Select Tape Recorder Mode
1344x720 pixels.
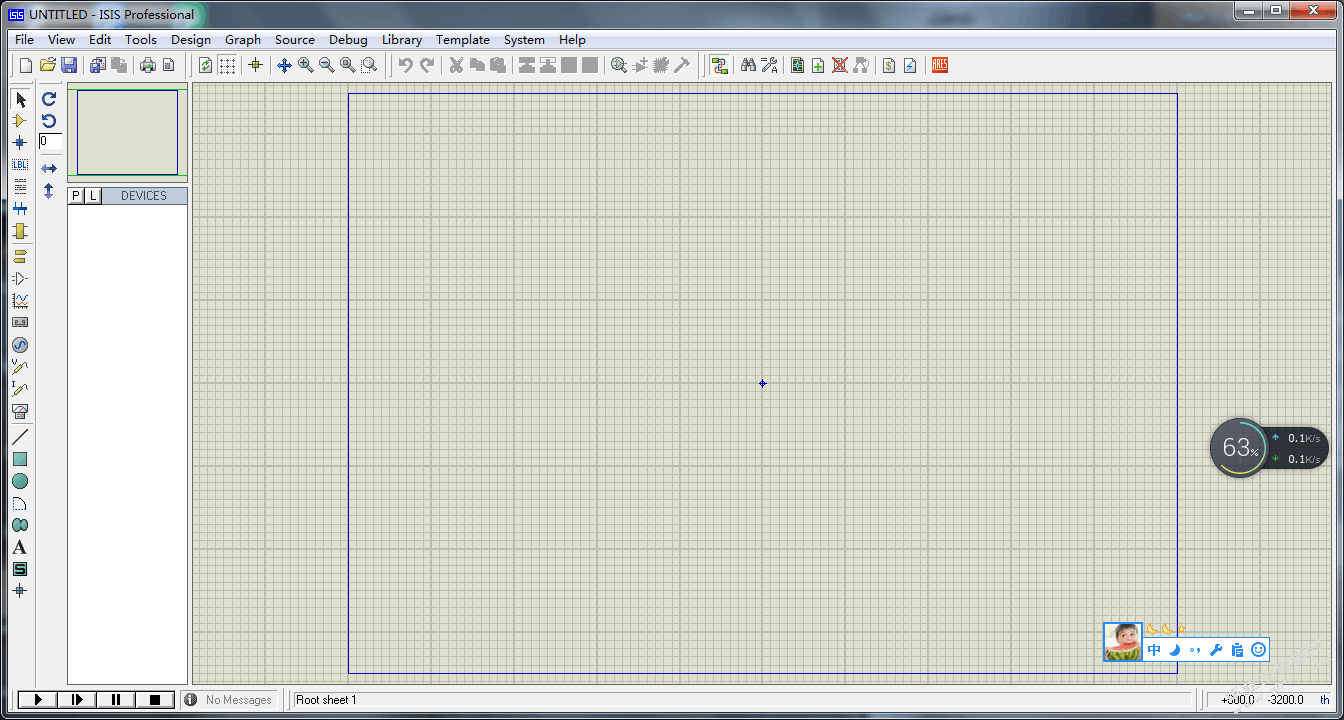click(20, 323)
